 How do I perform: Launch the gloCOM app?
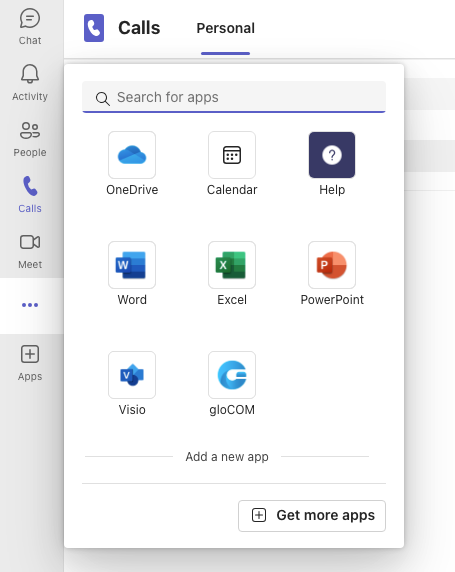click(x=232, y=384)
